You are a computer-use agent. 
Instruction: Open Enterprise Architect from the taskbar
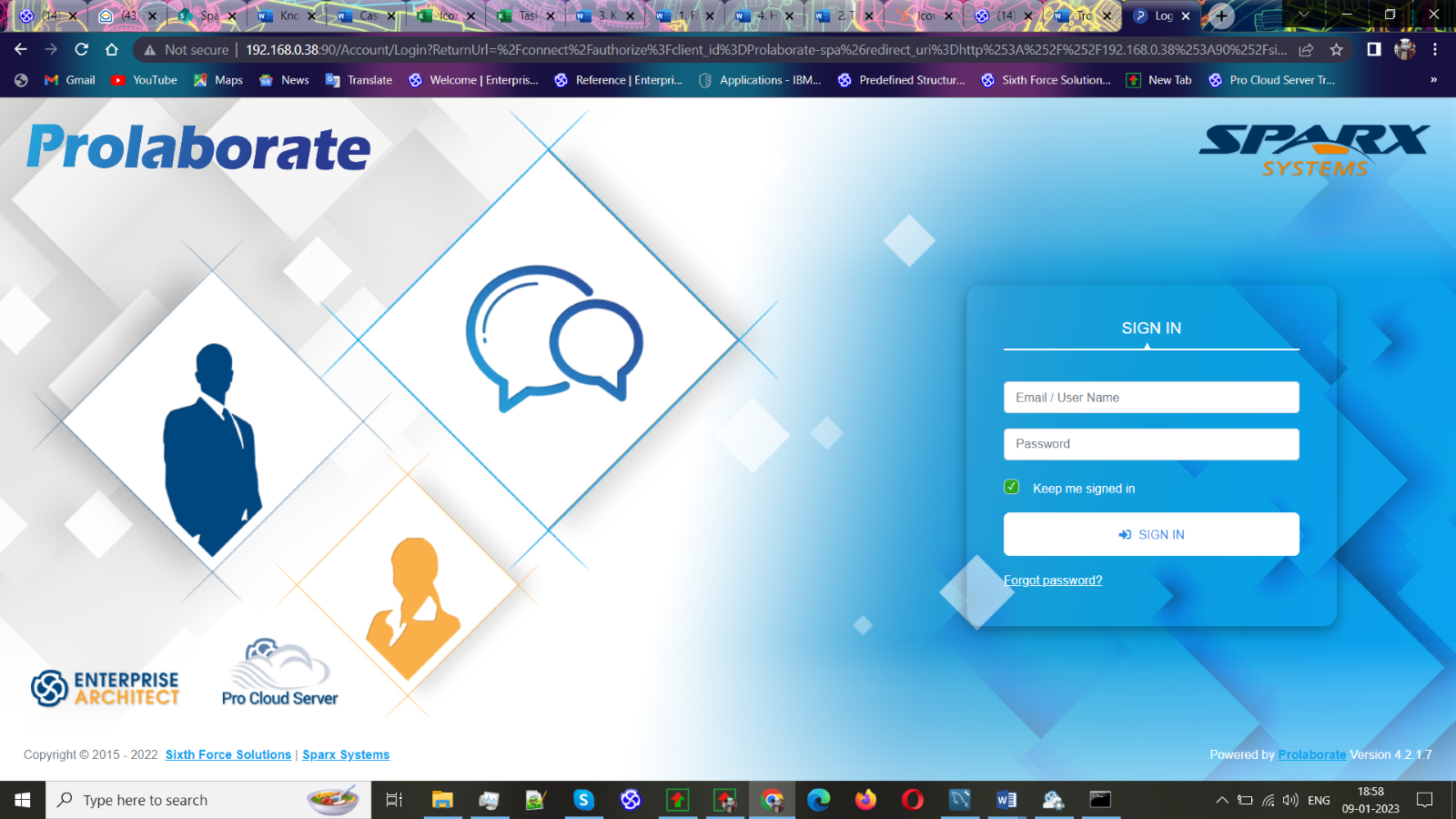point(631,800)
